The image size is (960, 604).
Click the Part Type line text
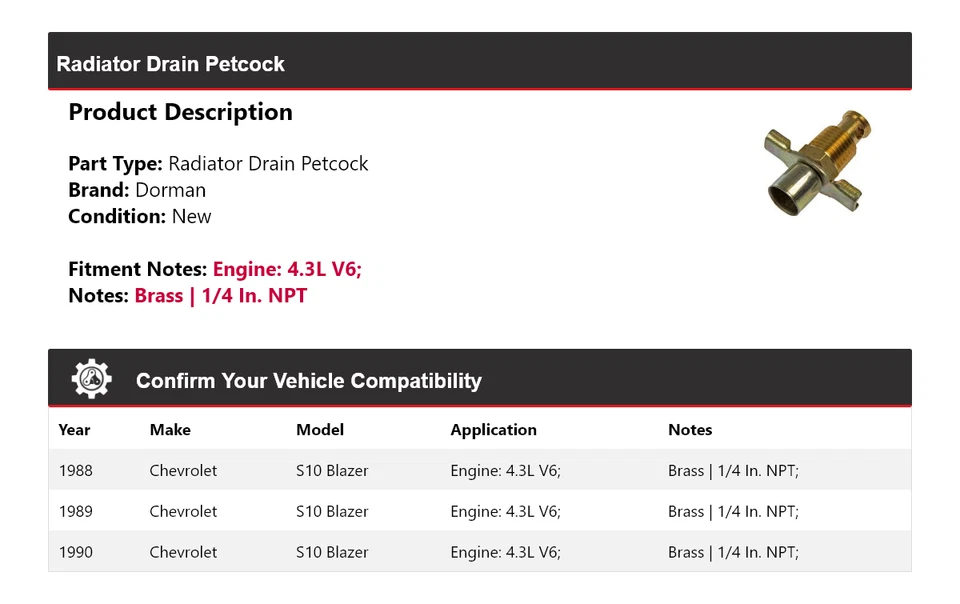[x=218, y=164]
